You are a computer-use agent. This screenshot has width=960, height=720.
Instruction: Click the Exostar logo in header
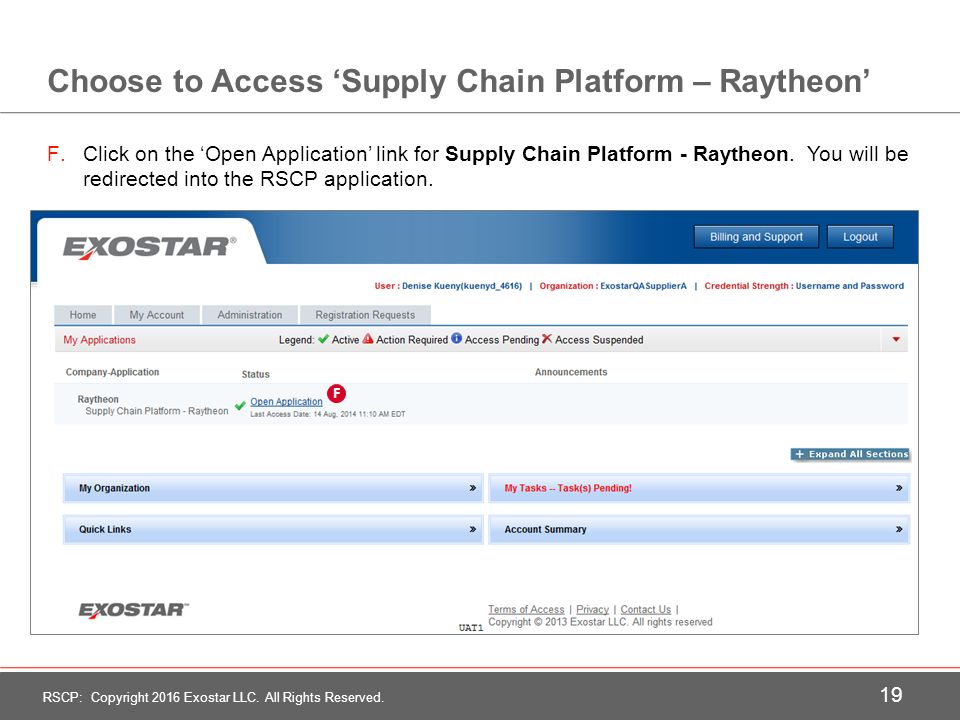149,247
